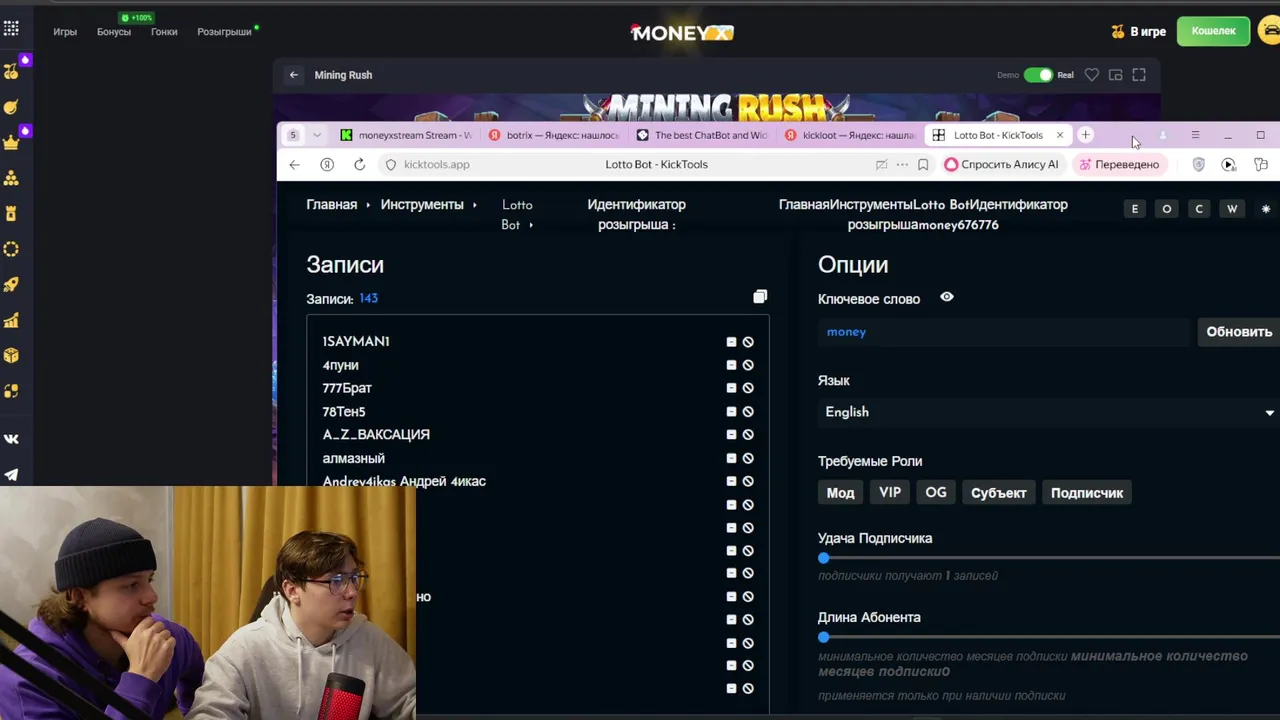The image size is (1280, 720).
Task: Ban the Andrey4ikas Андрей 4икас entry
Action: [748, 481]
